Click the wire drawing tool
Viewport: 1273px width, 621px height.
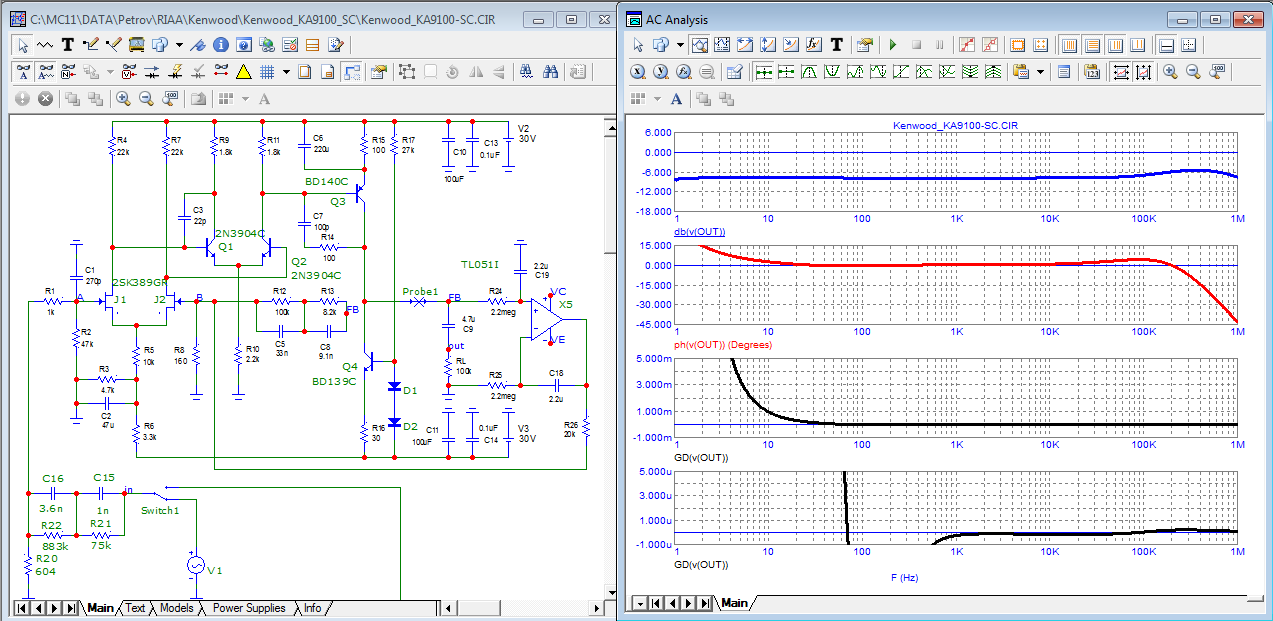92,45
